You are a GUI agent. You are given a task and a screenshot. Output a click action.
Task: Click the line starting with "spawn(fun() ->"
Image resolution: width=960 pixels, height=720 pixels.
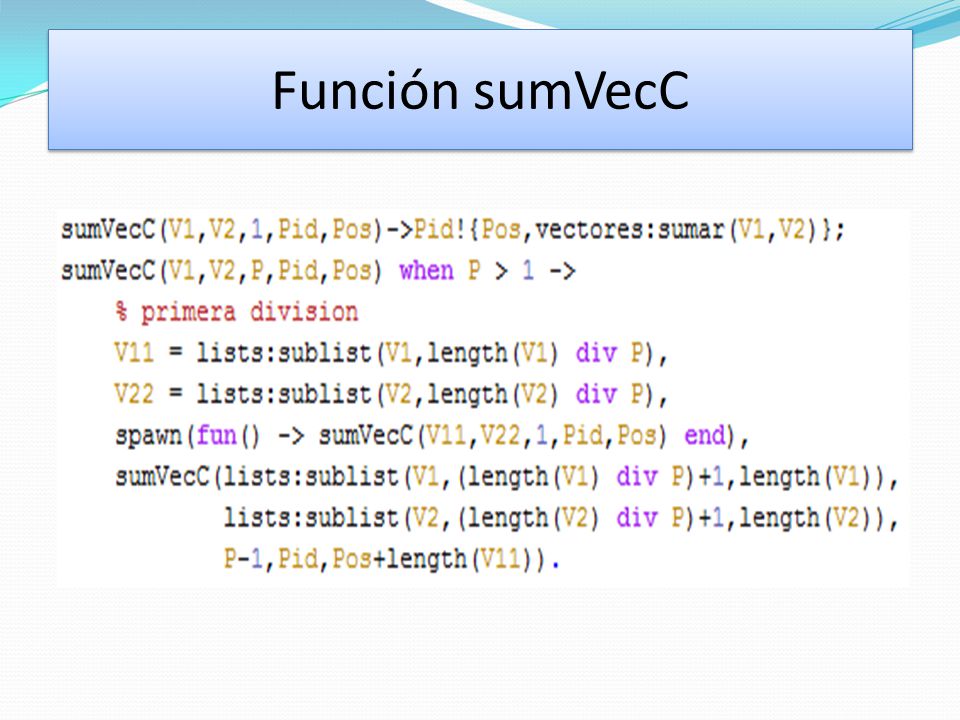click(x=432, y=435)
